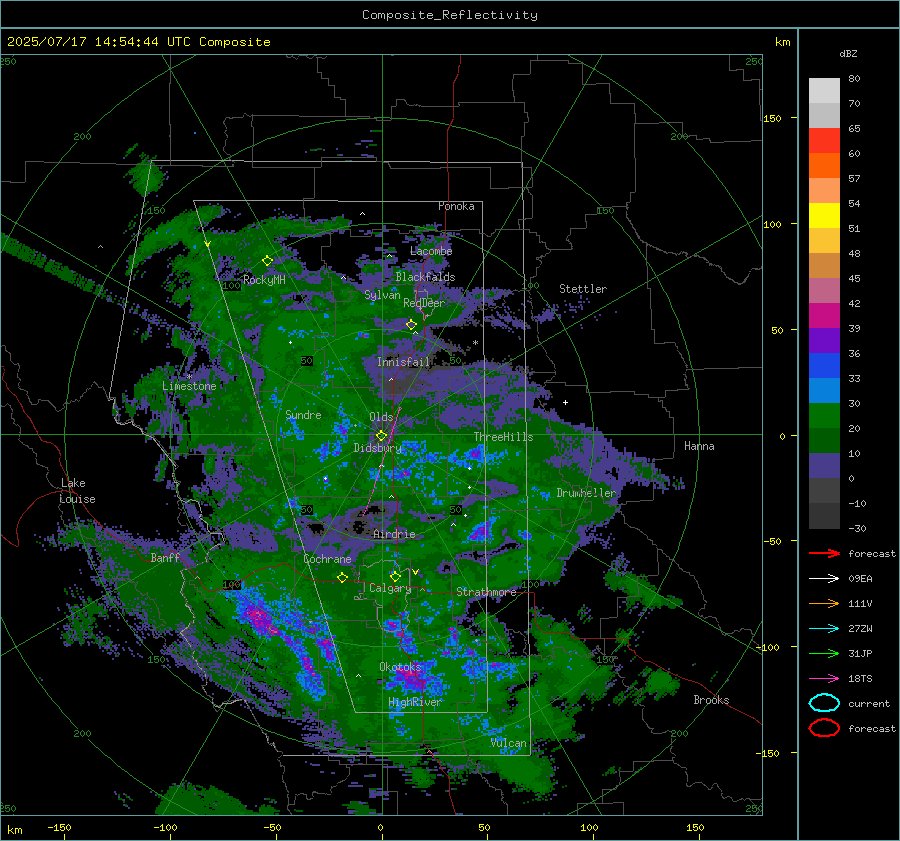Click the HighRiver town label
Viewport: 900px width, 841px height.
coord(415,702)
